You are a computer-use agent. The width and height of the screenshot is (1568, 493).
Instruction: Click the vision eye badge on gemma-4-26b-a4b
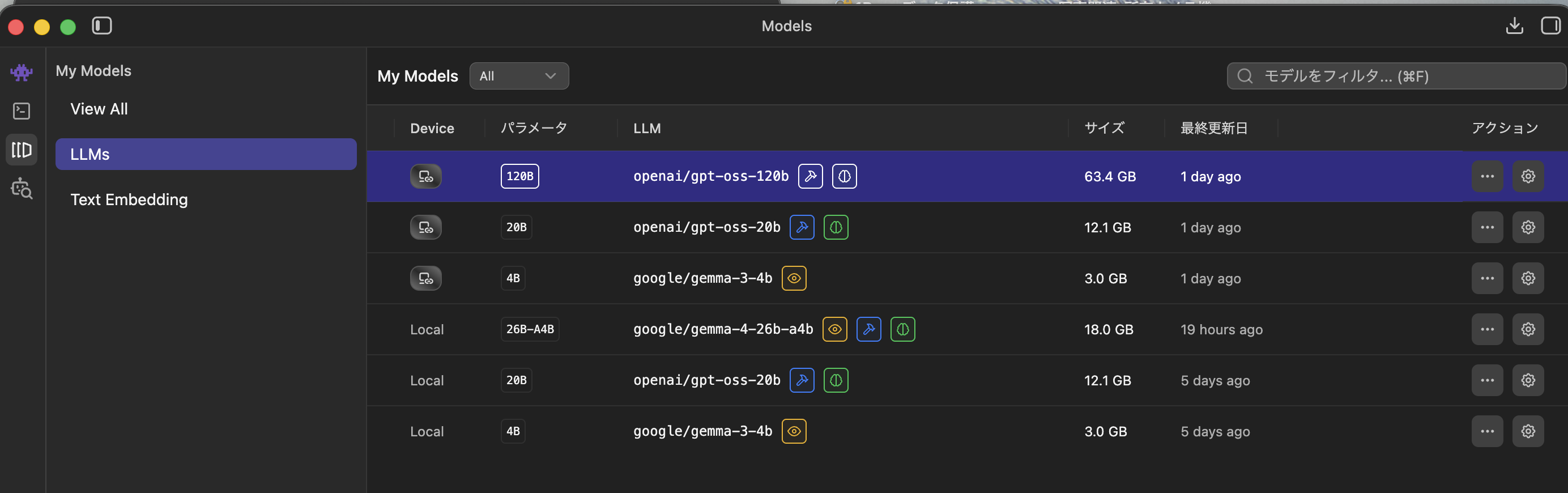pyautogui.click(x=834, y=329)
